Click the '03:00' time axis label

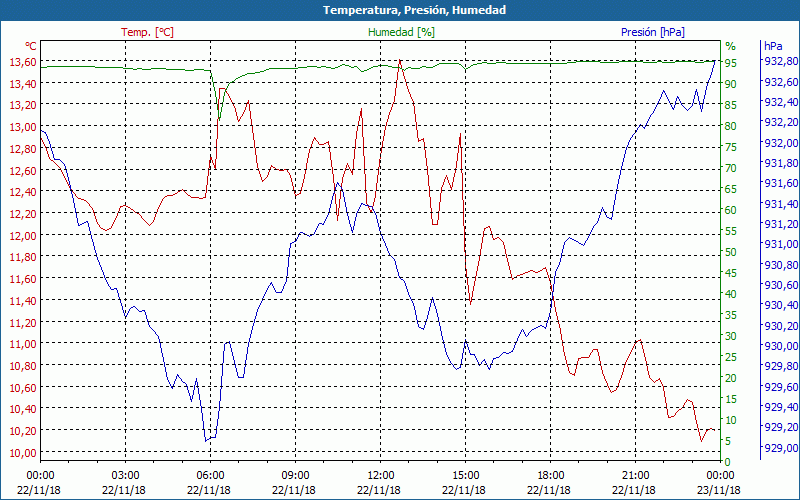tap(126, 476)
